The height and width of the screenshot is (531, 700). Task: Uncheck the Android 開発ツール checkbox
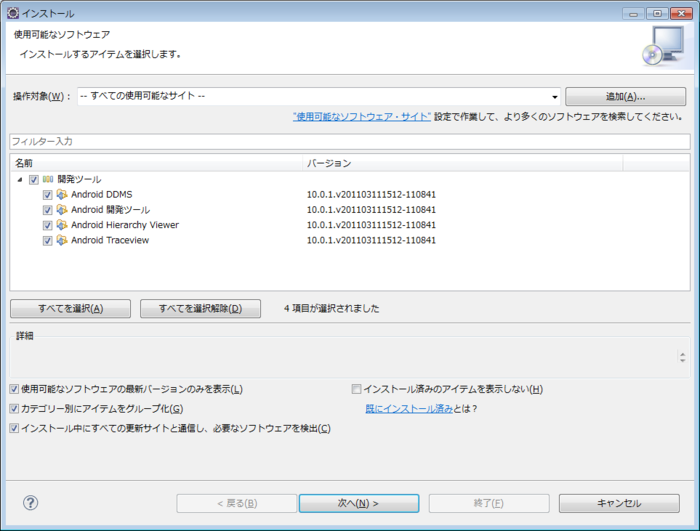click(x=47, y=210)
